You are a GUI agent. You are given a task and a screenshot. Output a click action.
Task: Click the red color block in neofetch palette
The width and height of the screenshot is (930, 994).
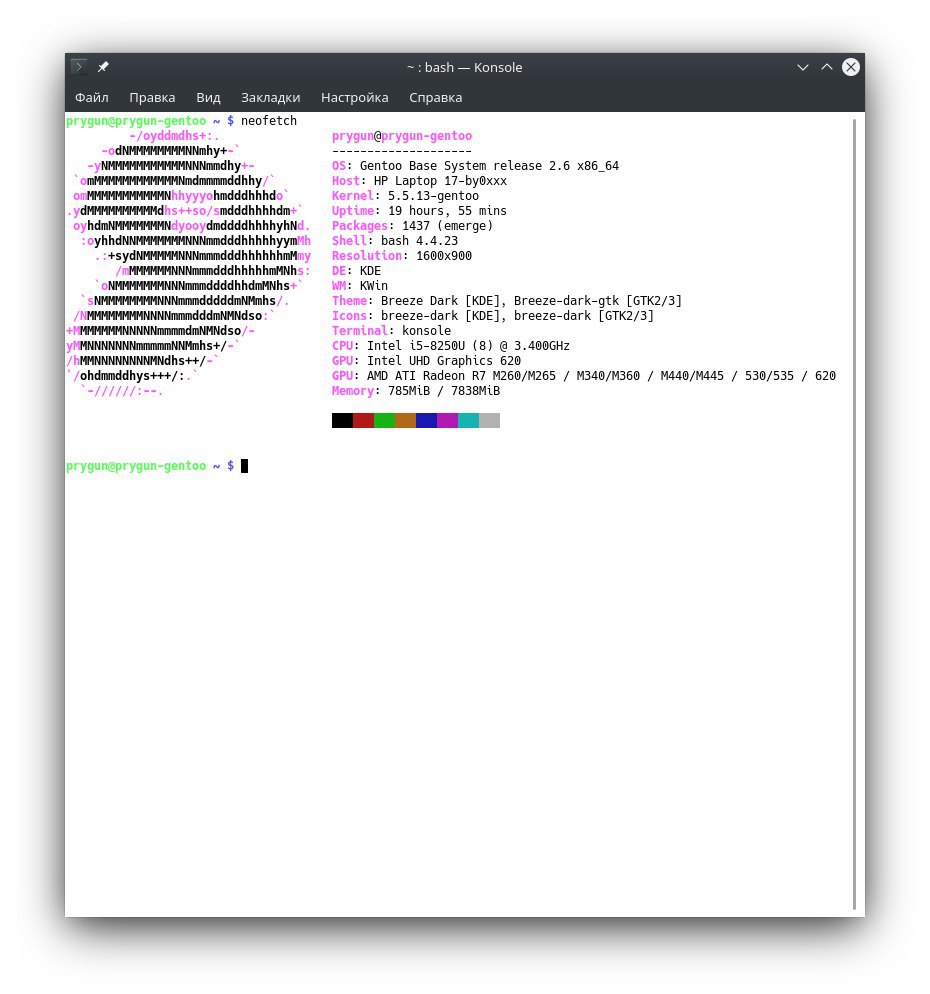[x=363, y=420]
